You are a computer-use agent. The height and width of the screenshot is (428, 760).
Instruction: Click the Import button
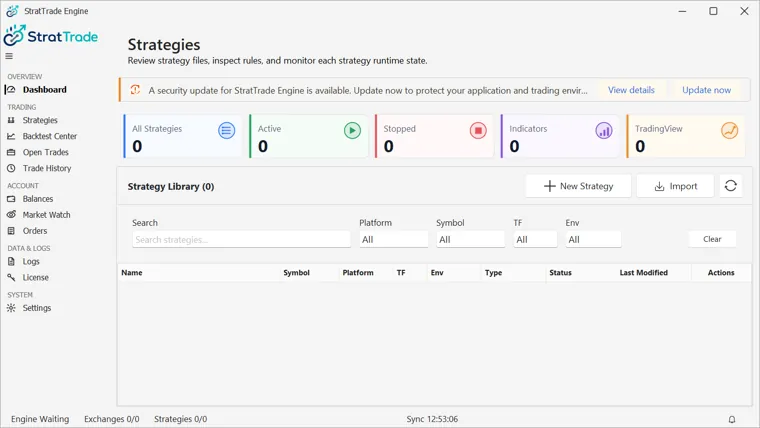pos(675,186)
